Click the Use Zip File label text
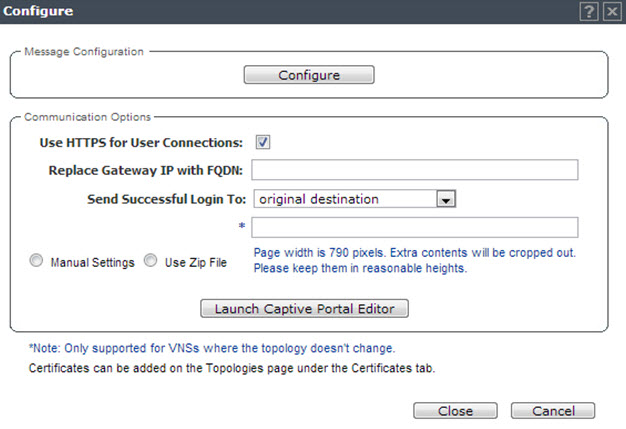Screen dimensions: 626x429 pos(196,263)
